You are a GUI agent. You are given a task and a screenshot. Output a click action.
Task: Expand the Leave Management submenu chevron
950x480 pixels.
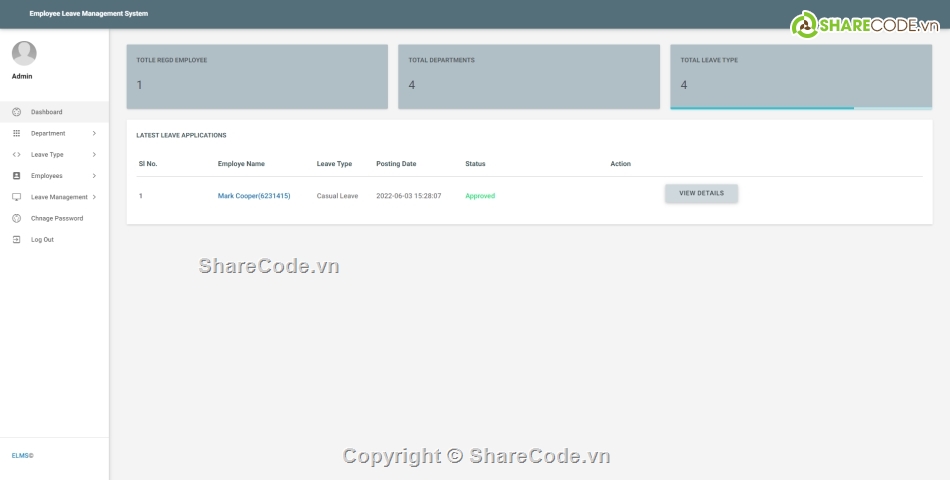[94, 197]
